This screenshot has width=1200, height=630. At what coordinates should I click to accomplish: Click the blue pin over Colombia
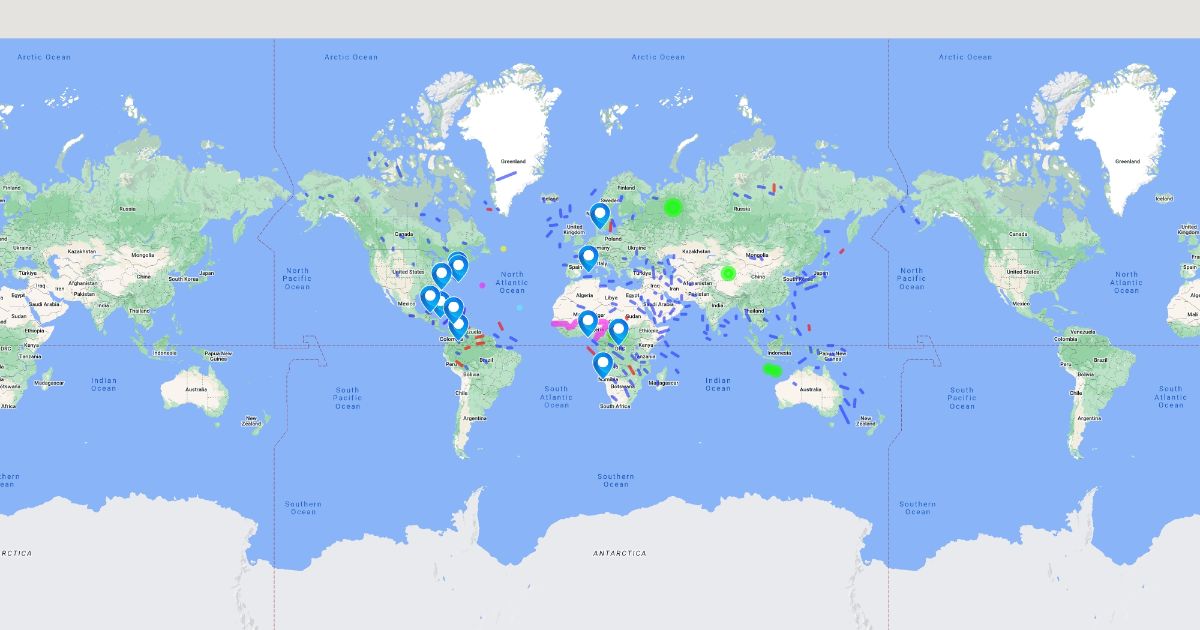click(459, 326)
